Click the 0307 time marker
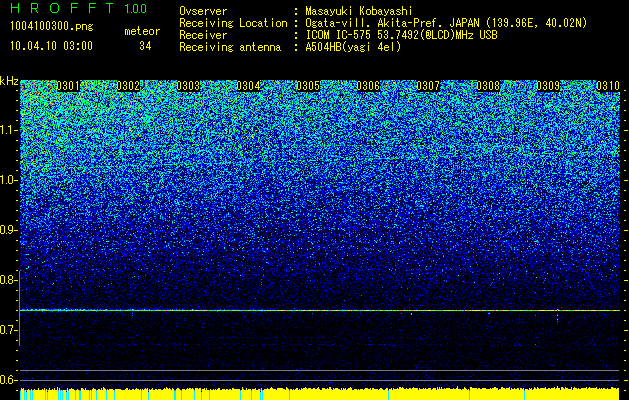The width and height of the screenshot is (629, 400). (x=428, y=86)
